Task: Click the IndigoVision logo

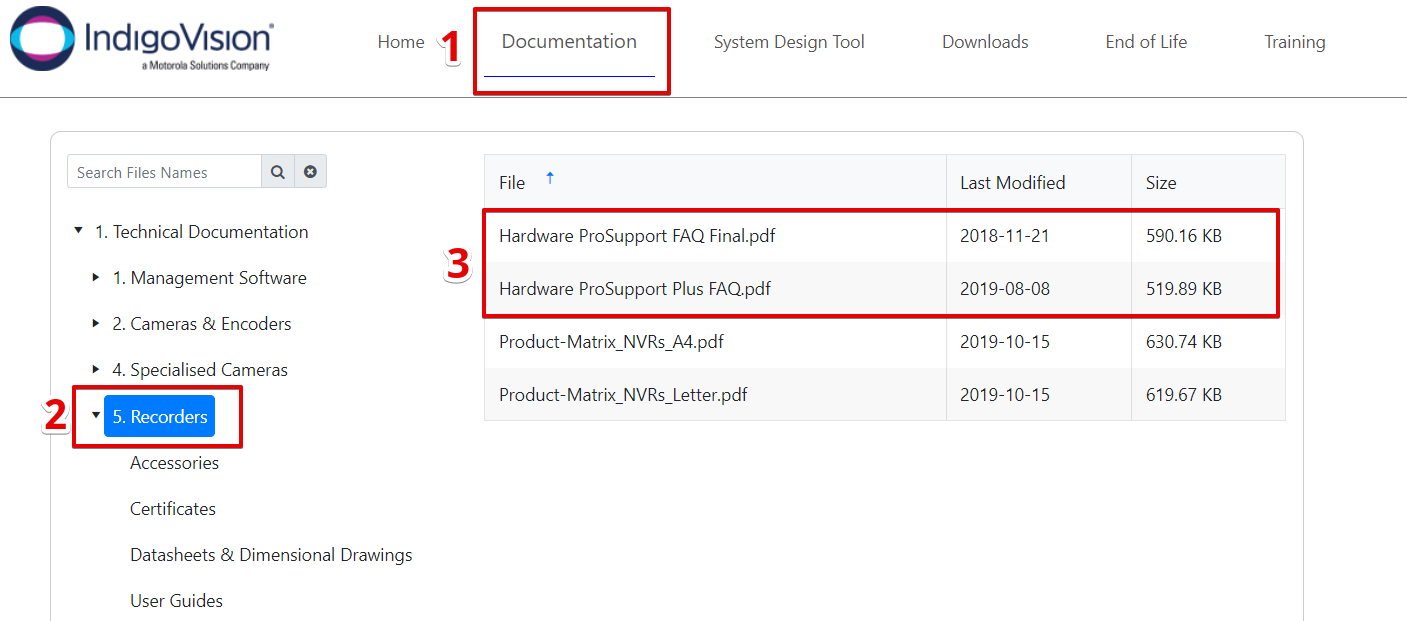Action: [141, 39]
